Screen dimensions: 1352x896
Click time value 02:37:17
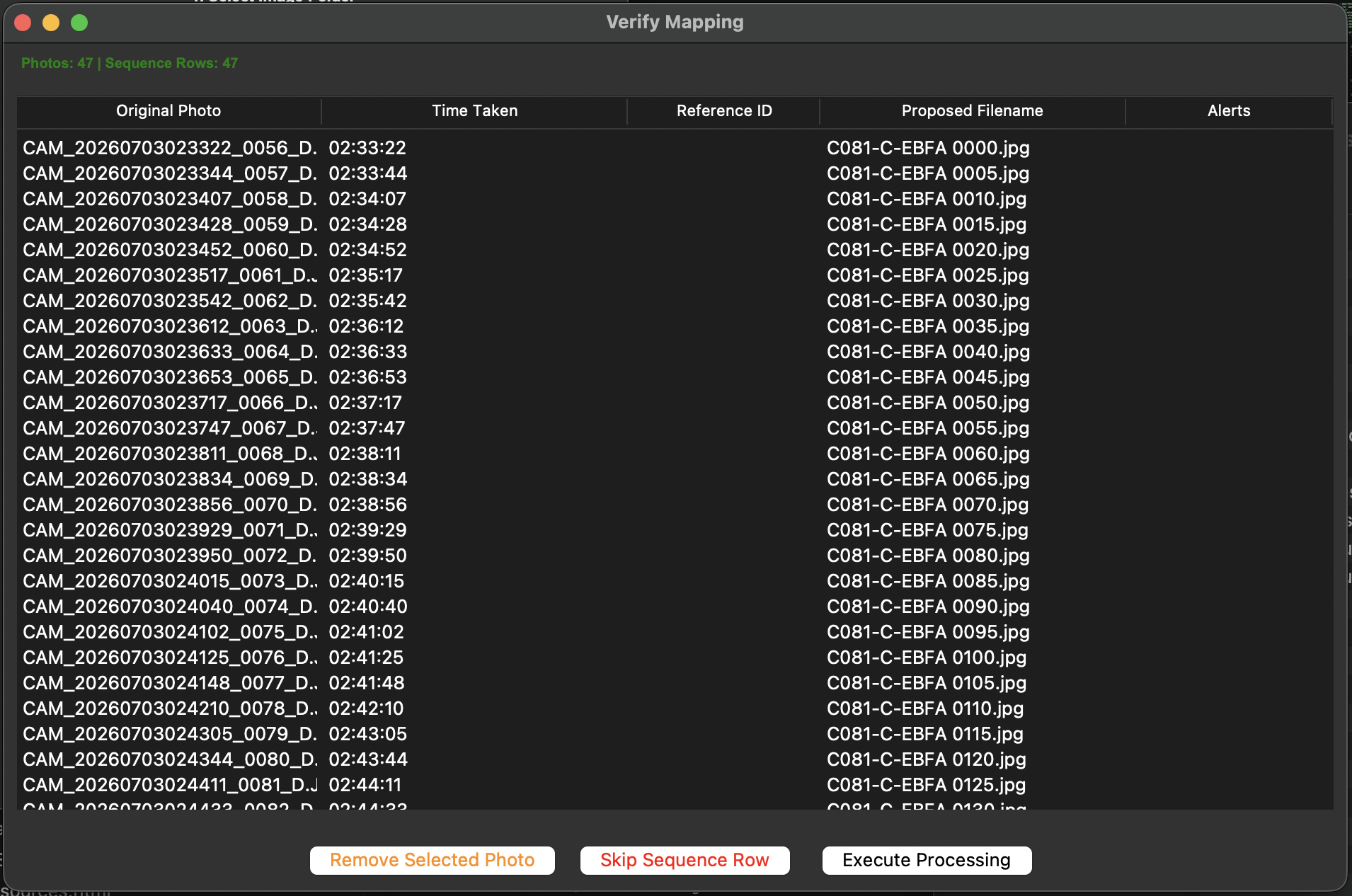point(365,403)
